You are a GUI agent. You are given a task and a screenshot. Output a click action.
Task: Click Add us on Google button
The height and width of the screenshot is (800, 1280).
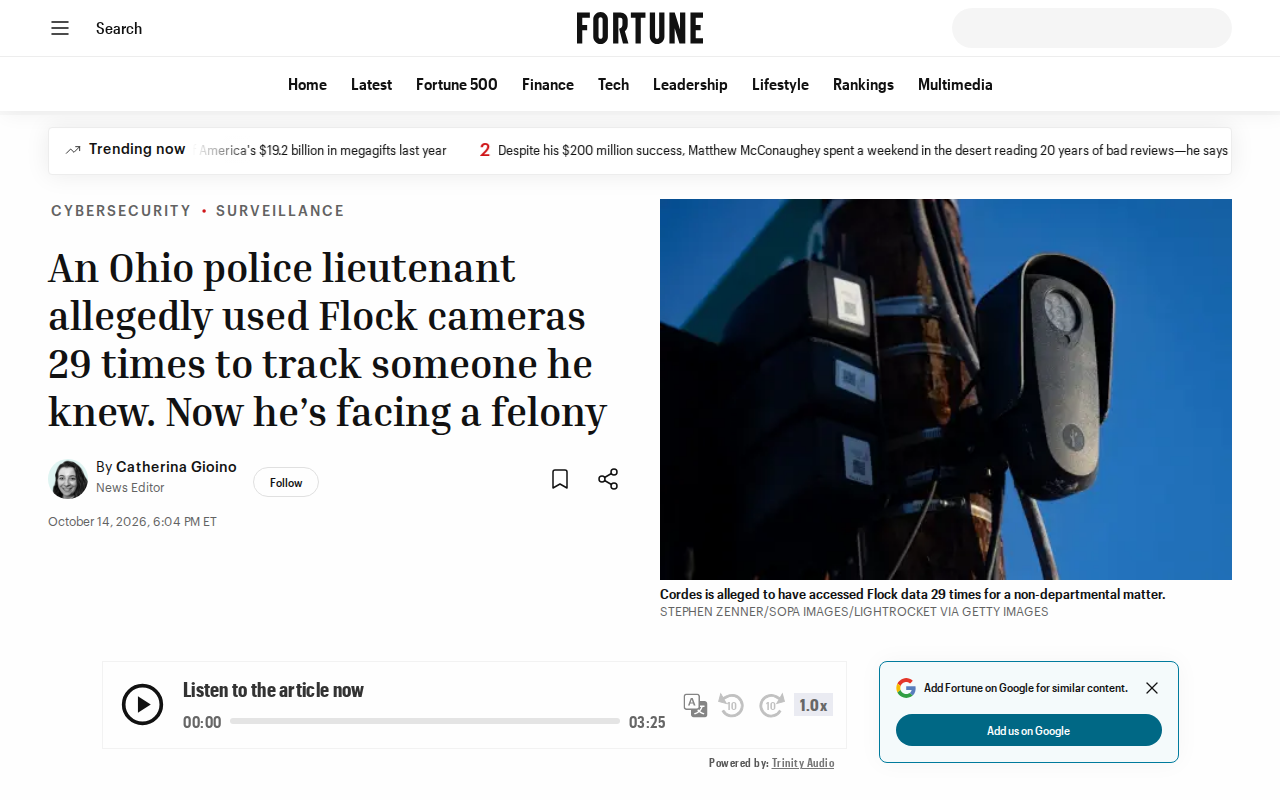(x=1029, y=730)
